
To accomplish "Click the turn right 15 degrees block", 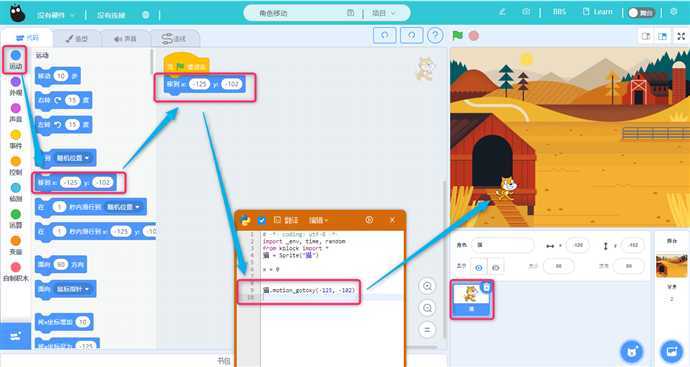I will 63,100.
